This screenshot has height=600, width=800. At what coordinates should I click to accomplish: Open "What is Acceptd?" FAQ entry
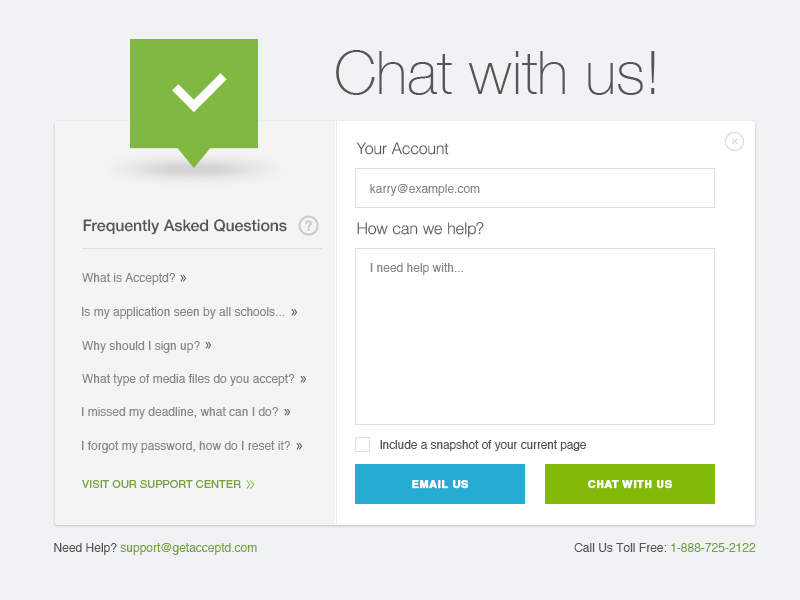tap(129, 278)
